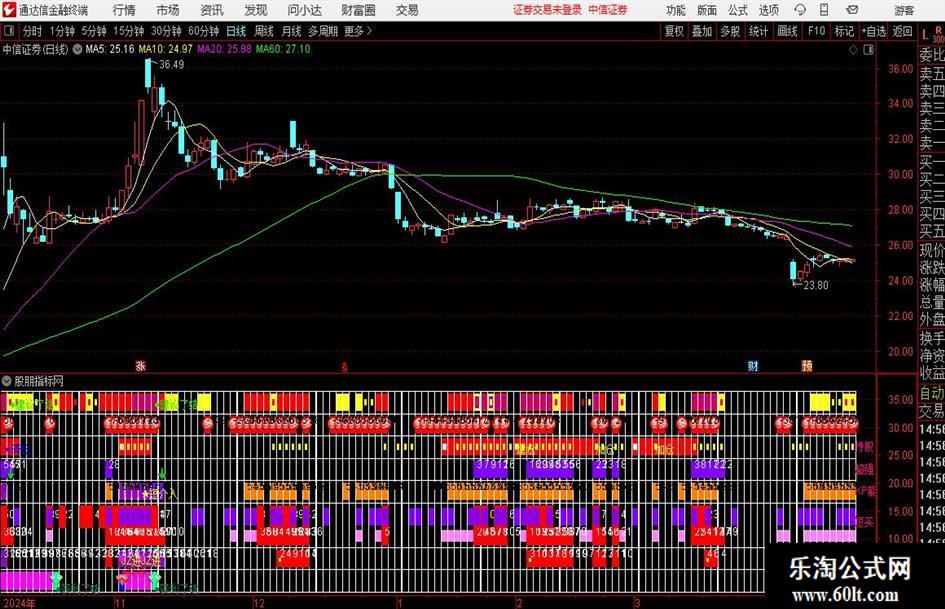The height and width of the screenshot is (609, 945).
Task: Open the 交易 menu
Action: pos(407,10)
